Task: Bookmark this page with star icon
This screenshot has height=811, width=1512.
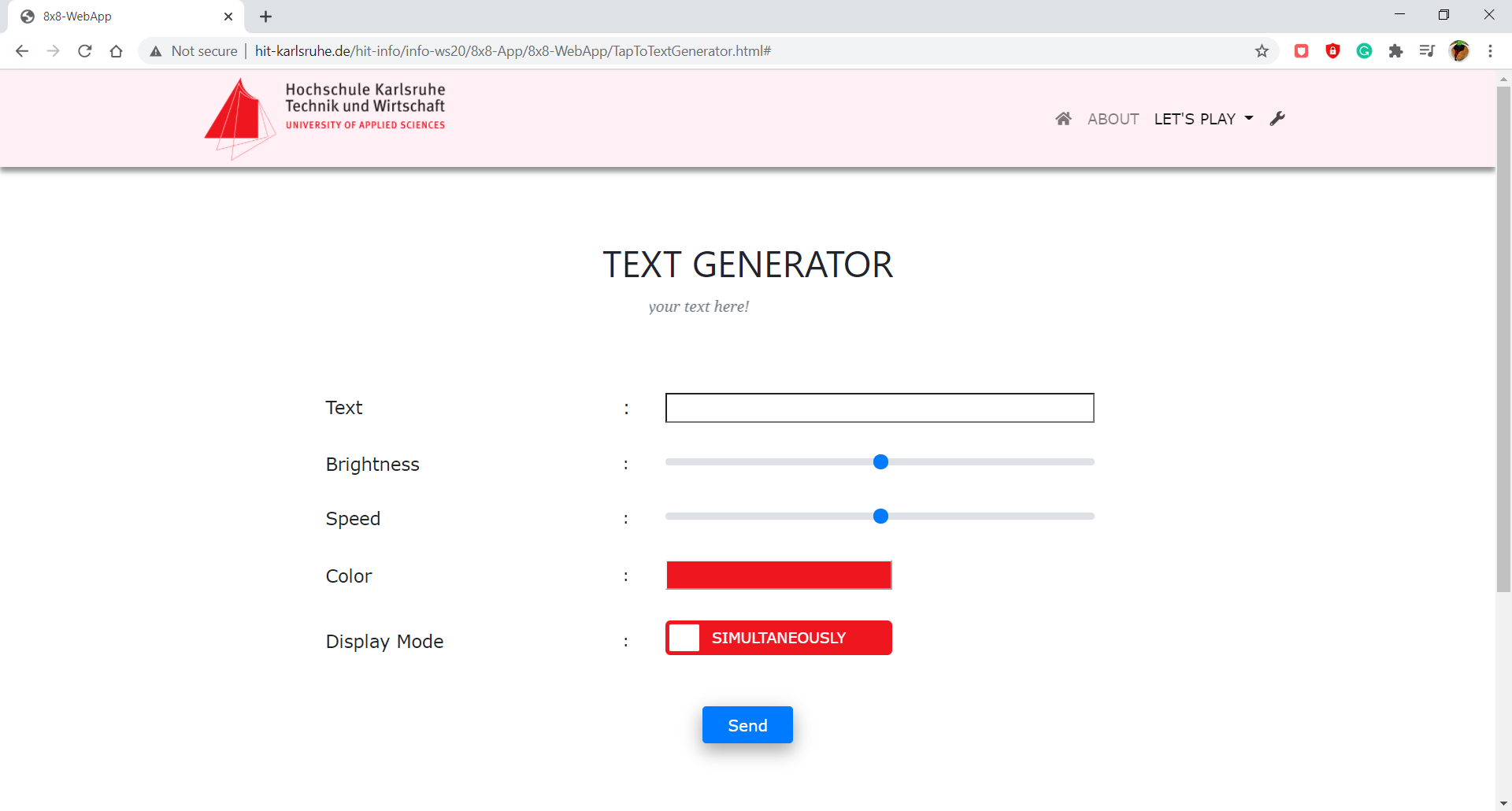Action: (1262, 51)
